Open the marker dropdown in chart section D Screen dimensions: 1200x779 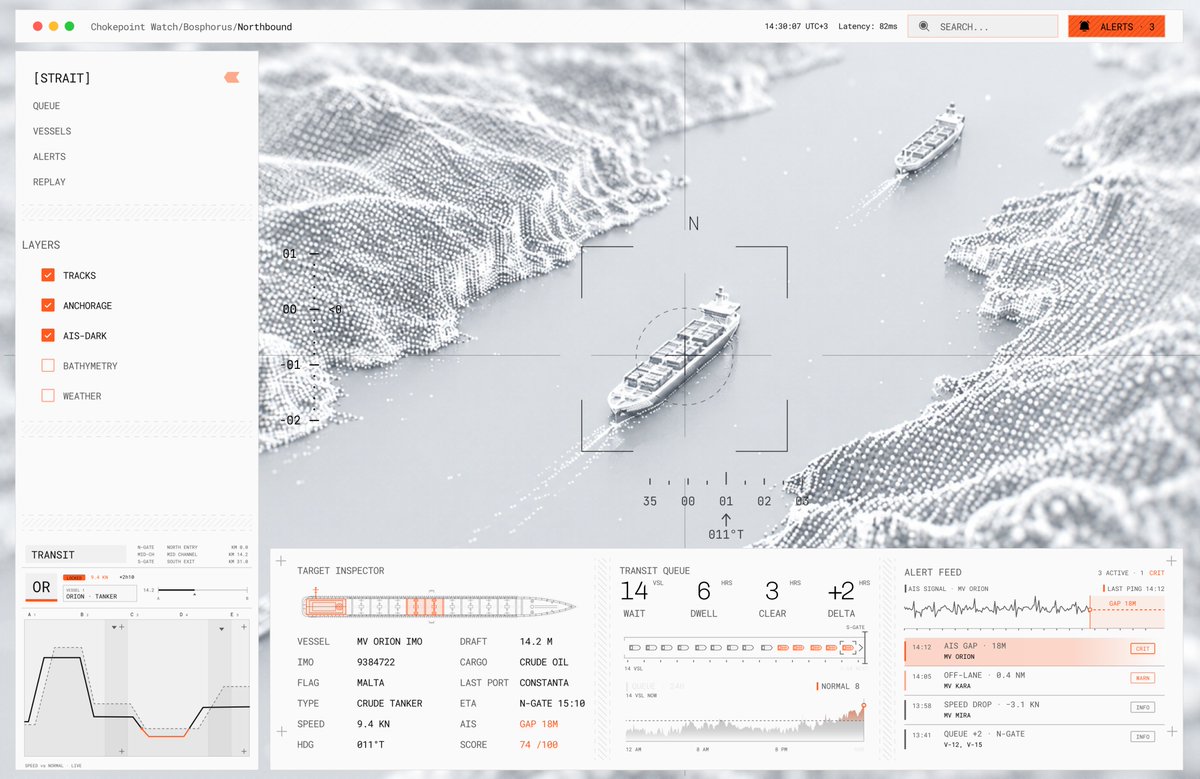pos(222,628)
